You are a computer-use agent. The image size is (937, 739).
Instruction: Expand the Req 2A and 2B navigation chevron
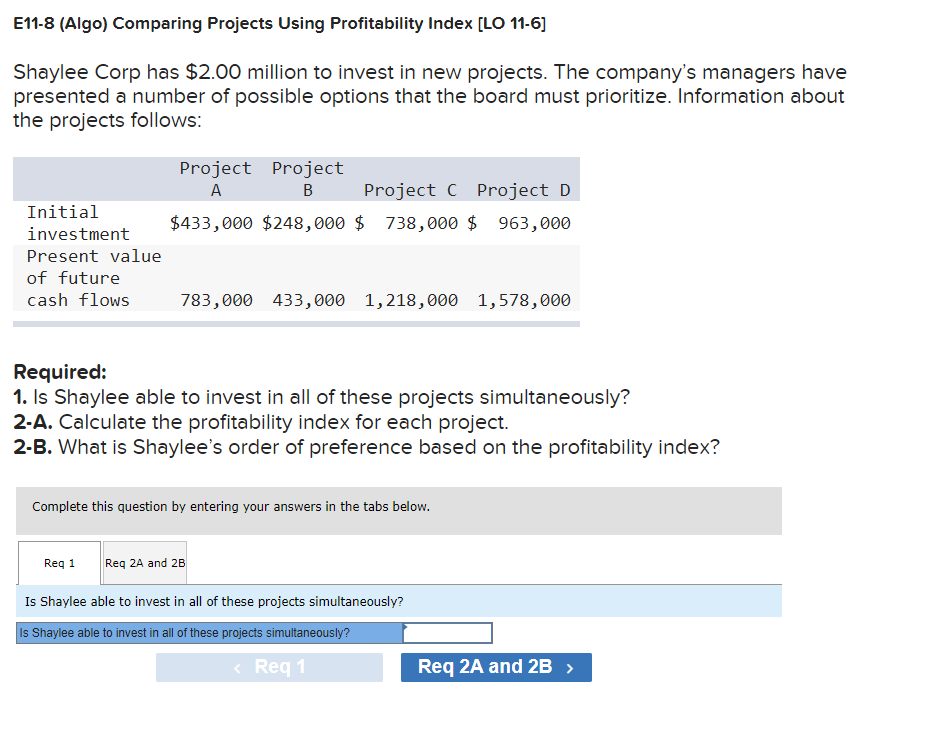(x=572, y=667)
